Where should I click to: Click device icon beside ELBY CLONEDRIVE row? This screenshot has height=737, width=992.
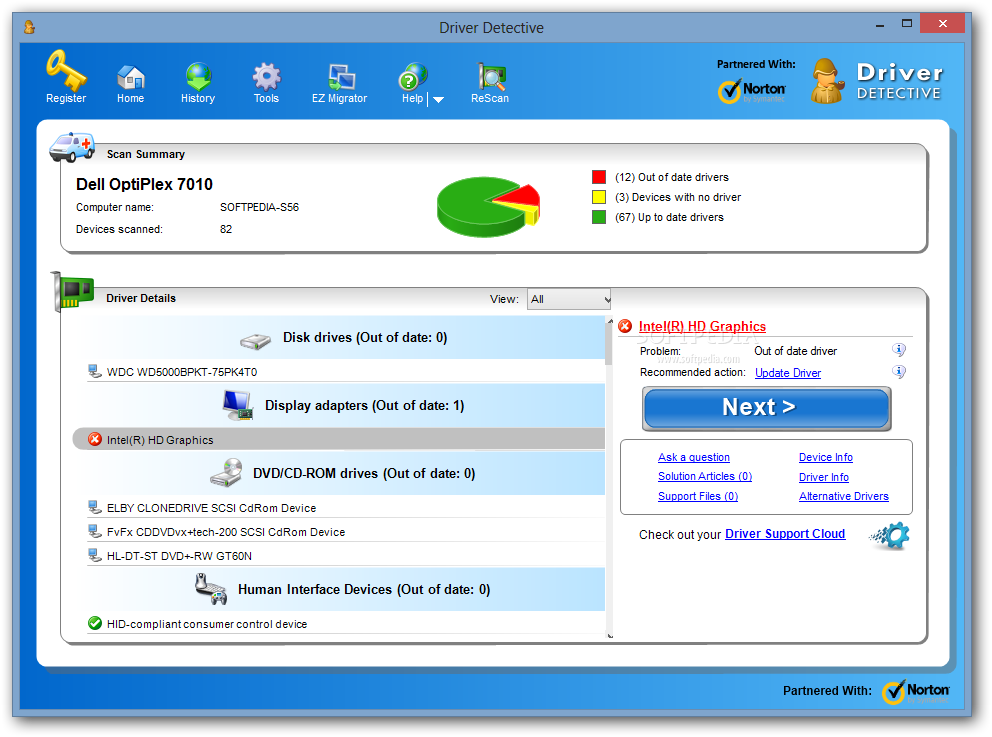coord(95,507)
